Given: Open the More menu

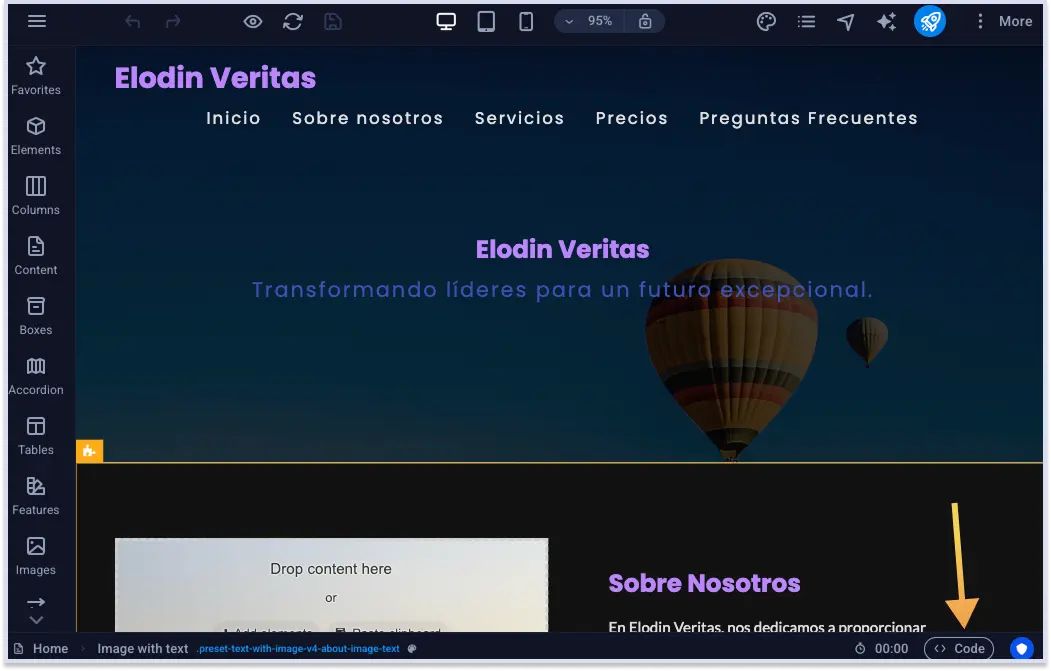Looking at the screenshot, I should click(x=1003, y=21).
